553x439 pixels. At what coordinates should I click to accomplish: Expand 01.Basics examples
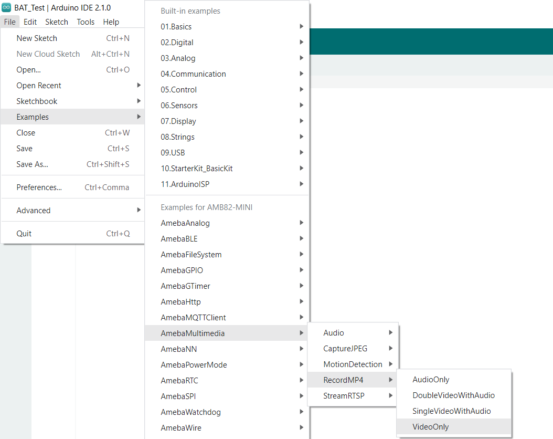pyautogui.click(x=227, y=26)
